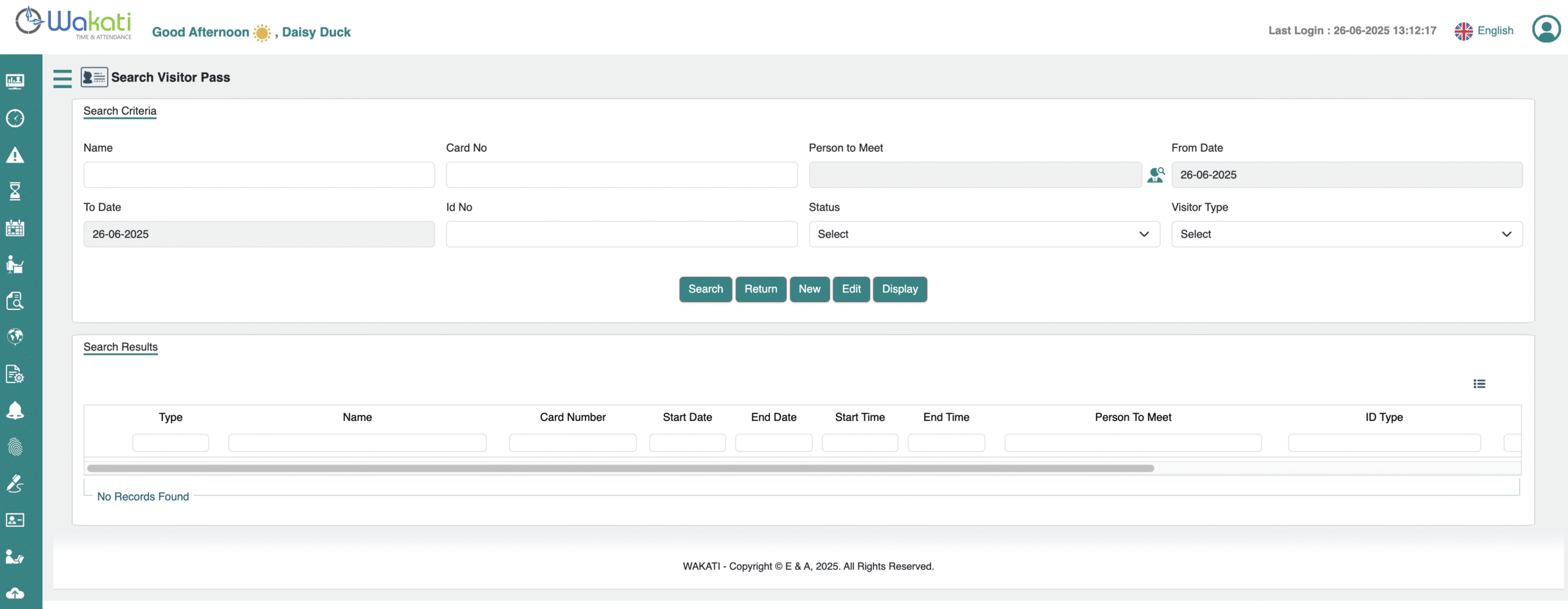Click the user profile avatar icon
Image resolution: width=1568 pixels, height=609 pixels.
click(x=1546, y=29)
